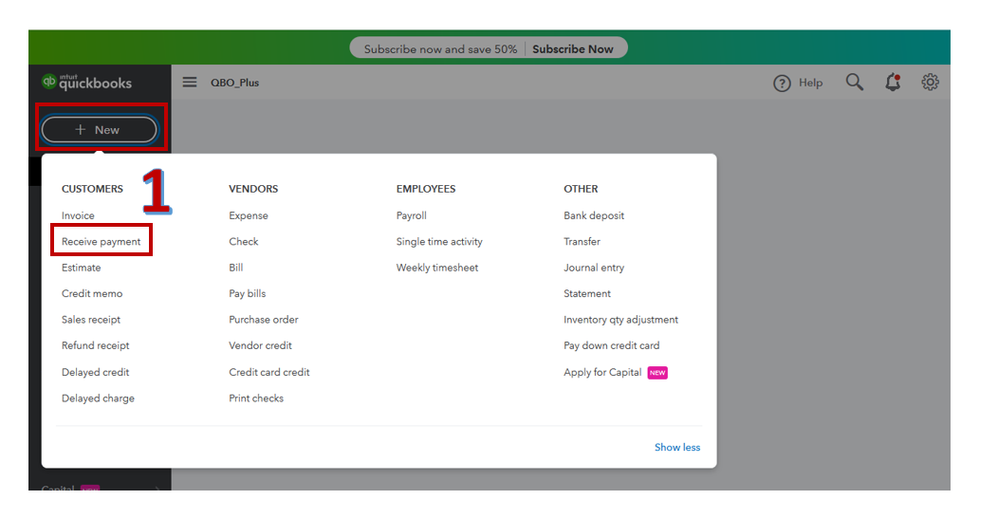The image size is (998, 519).
Task: Select Inventory qty adjustment
Action: click(x=621, y=320)
